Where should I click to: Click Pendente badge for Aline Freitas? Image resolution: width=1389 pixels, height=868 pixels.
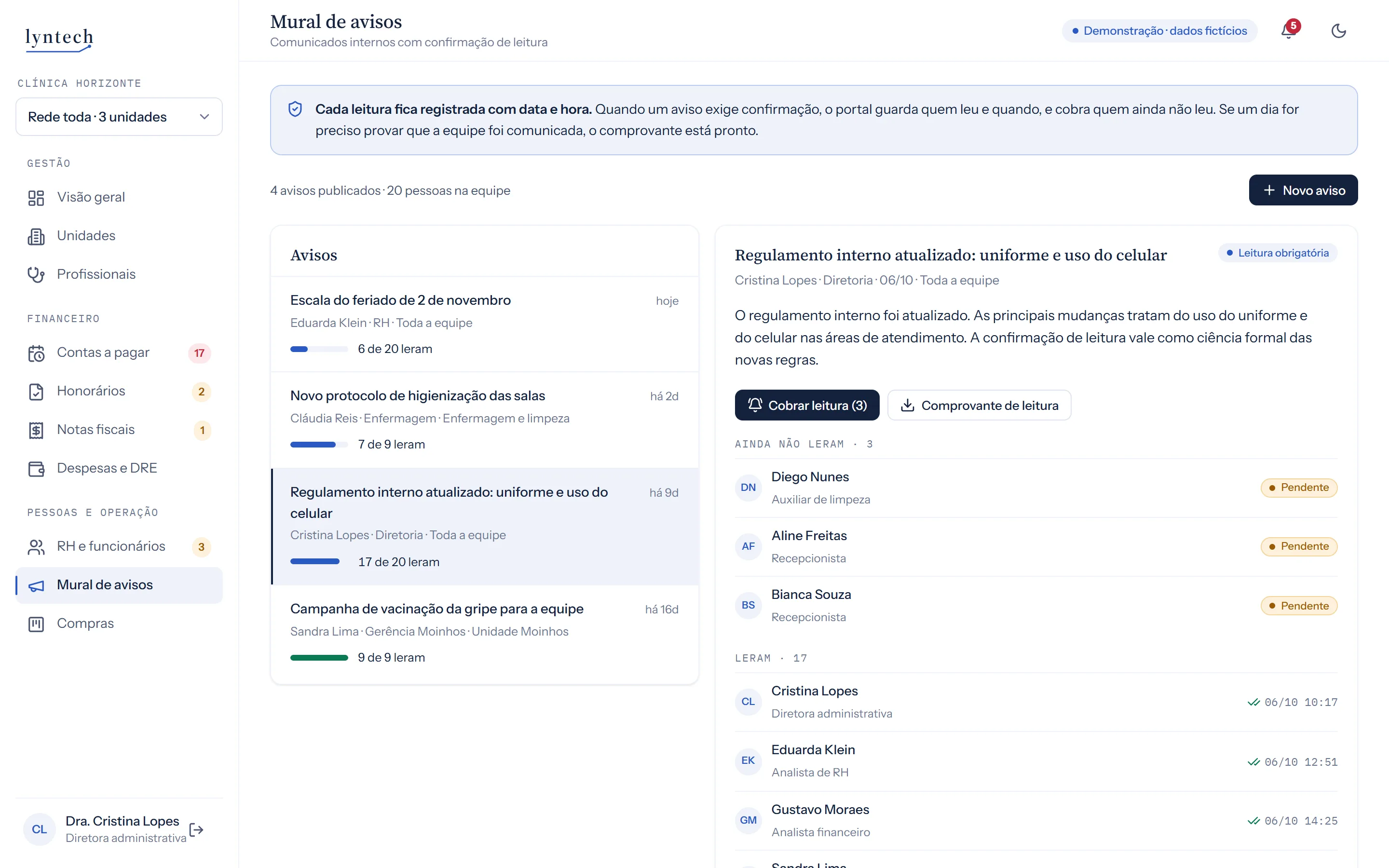(x=1299, y=546)
